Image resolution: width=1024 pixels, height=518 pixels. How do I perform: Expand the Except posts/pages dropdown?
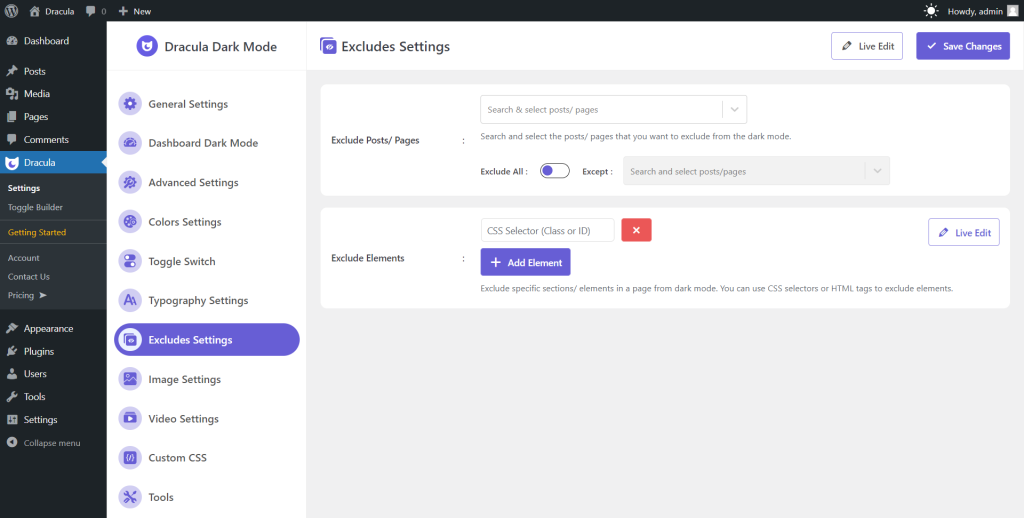click(877, 171)
